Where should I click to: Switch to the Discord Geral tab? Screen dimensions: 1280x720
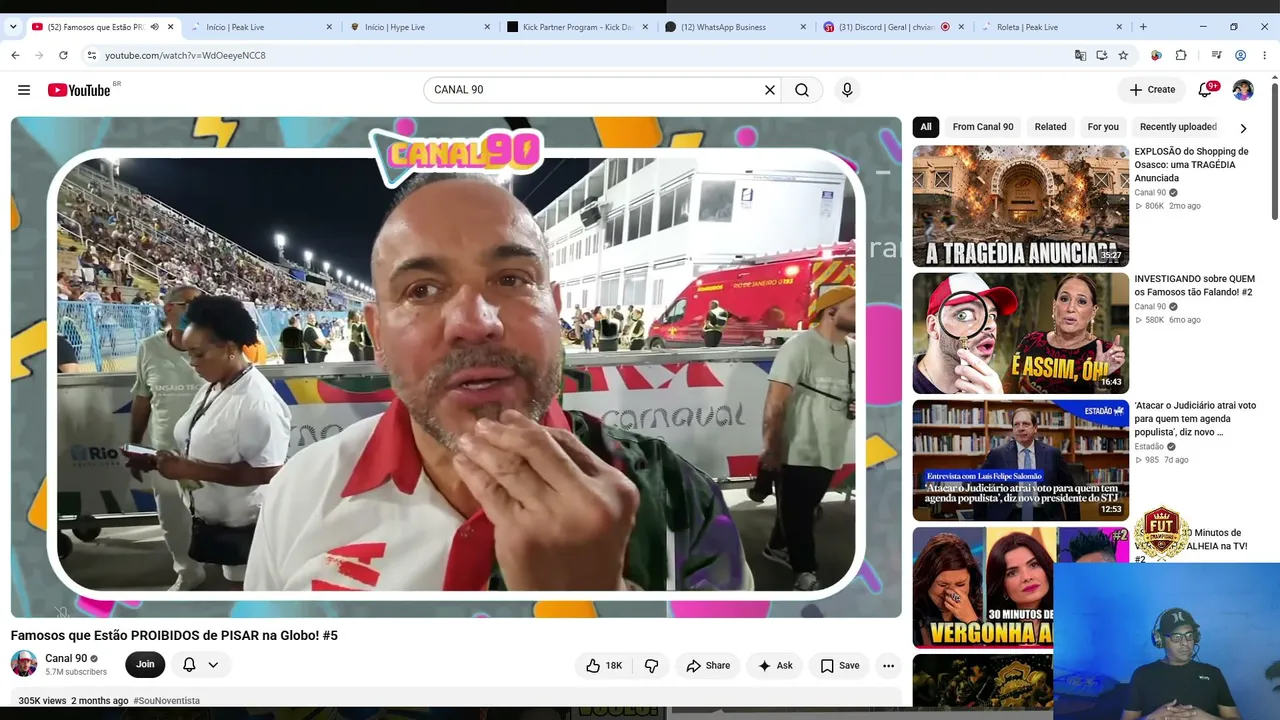[892, 27]
